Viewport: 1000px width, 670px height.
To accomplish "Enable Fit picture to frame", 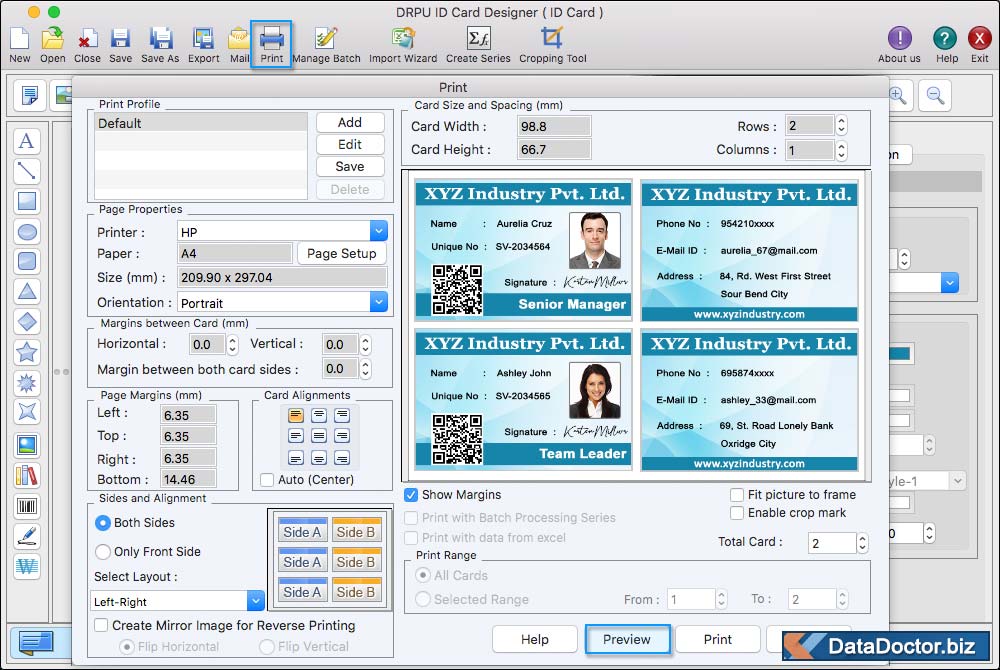I will coord(737,495).
